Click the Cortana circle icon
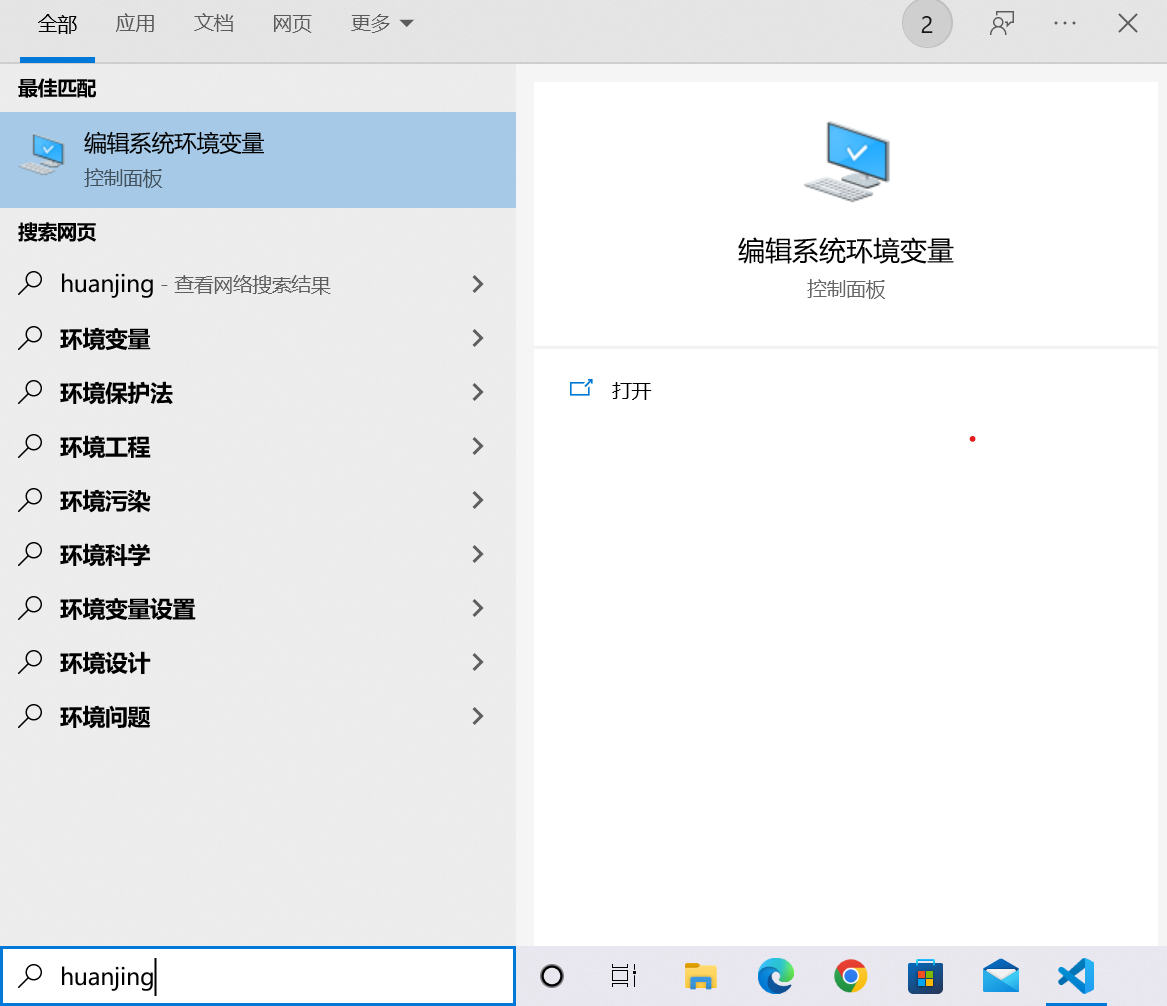 pos(551,976)
